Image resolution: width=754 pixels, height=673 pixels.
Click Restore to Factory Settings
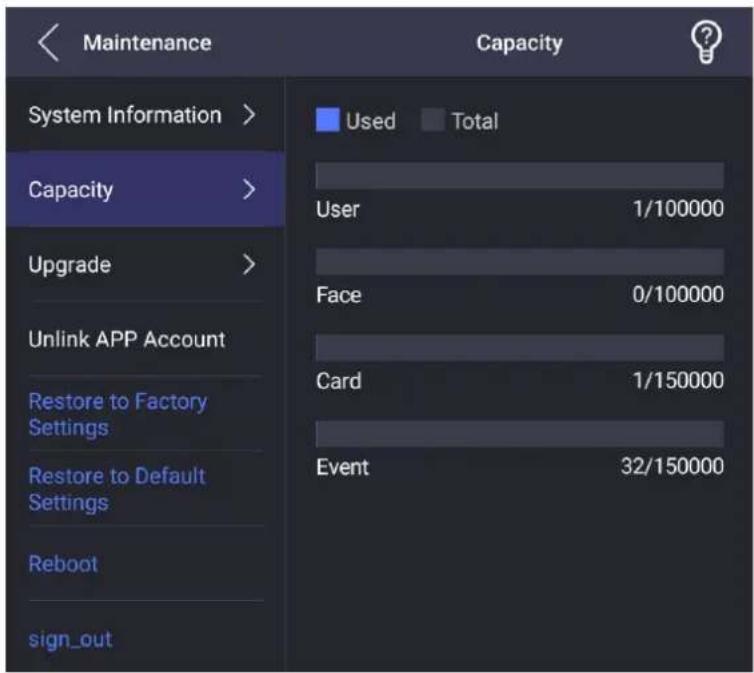118,414
